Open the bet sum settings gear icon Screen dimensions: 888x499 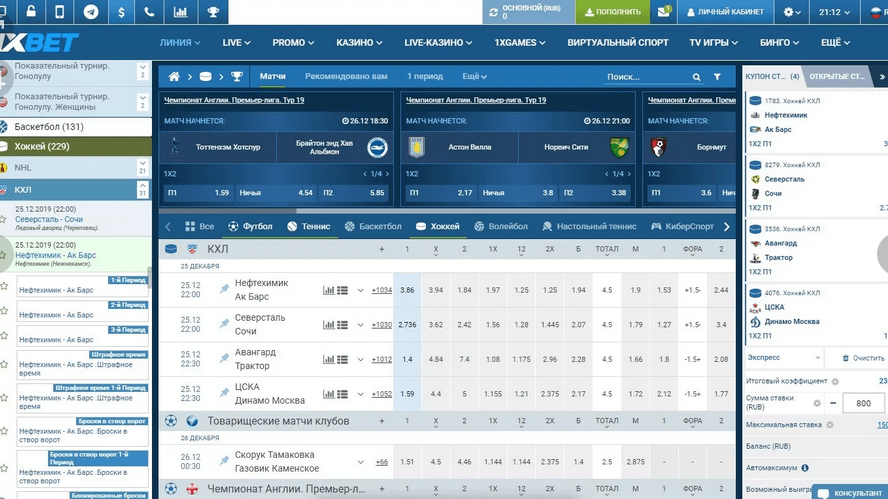[817, 403]
